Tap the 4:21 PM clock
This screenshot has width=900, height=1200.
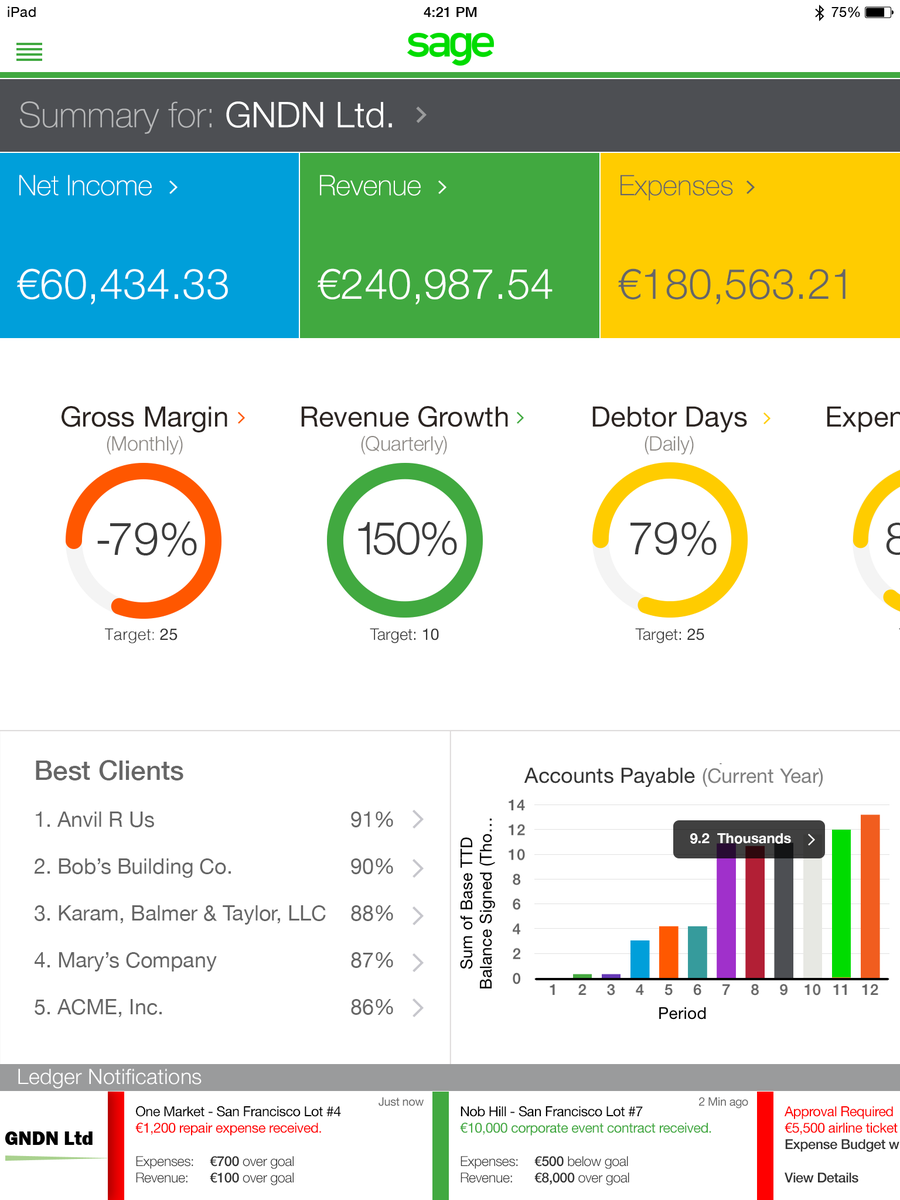(450, 12)
